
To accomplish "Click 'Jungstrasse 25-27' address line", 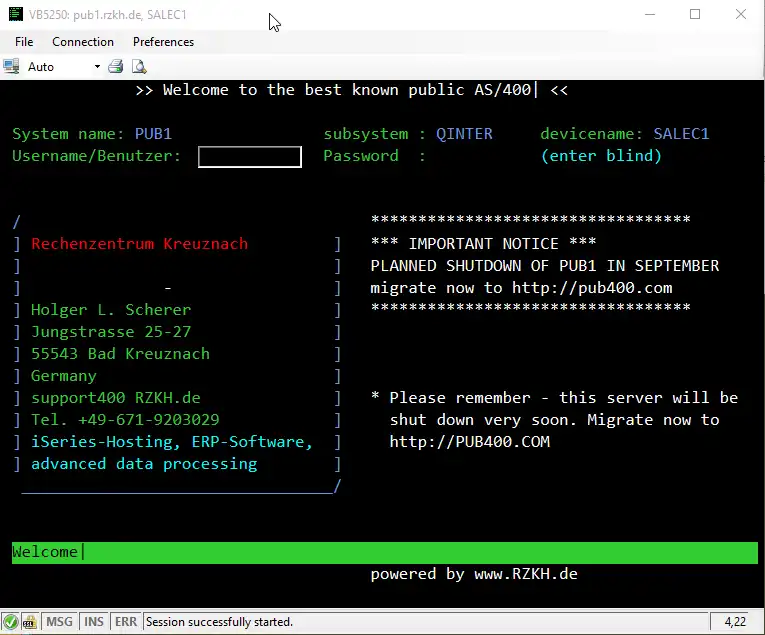I will click(111, 332).
